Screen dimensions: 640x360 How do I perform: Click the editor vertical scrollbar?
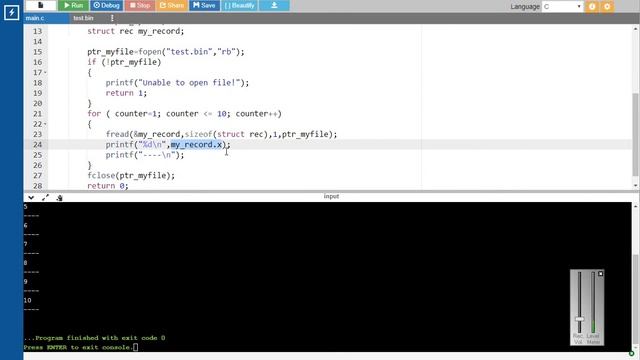click(636, 135)
